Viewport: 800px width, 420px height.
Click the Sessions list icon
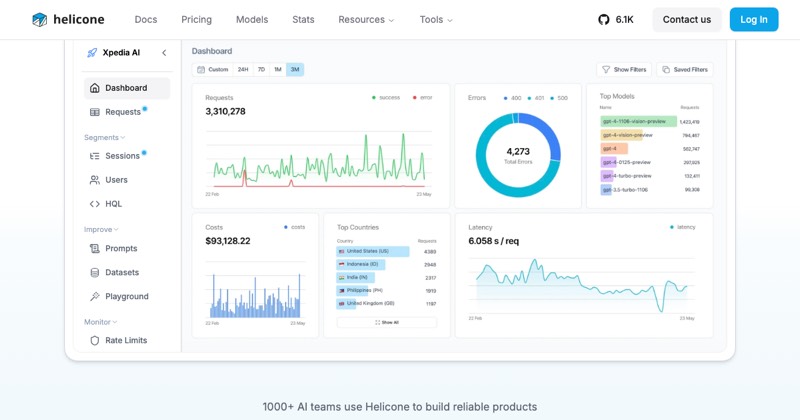point(95,156)
